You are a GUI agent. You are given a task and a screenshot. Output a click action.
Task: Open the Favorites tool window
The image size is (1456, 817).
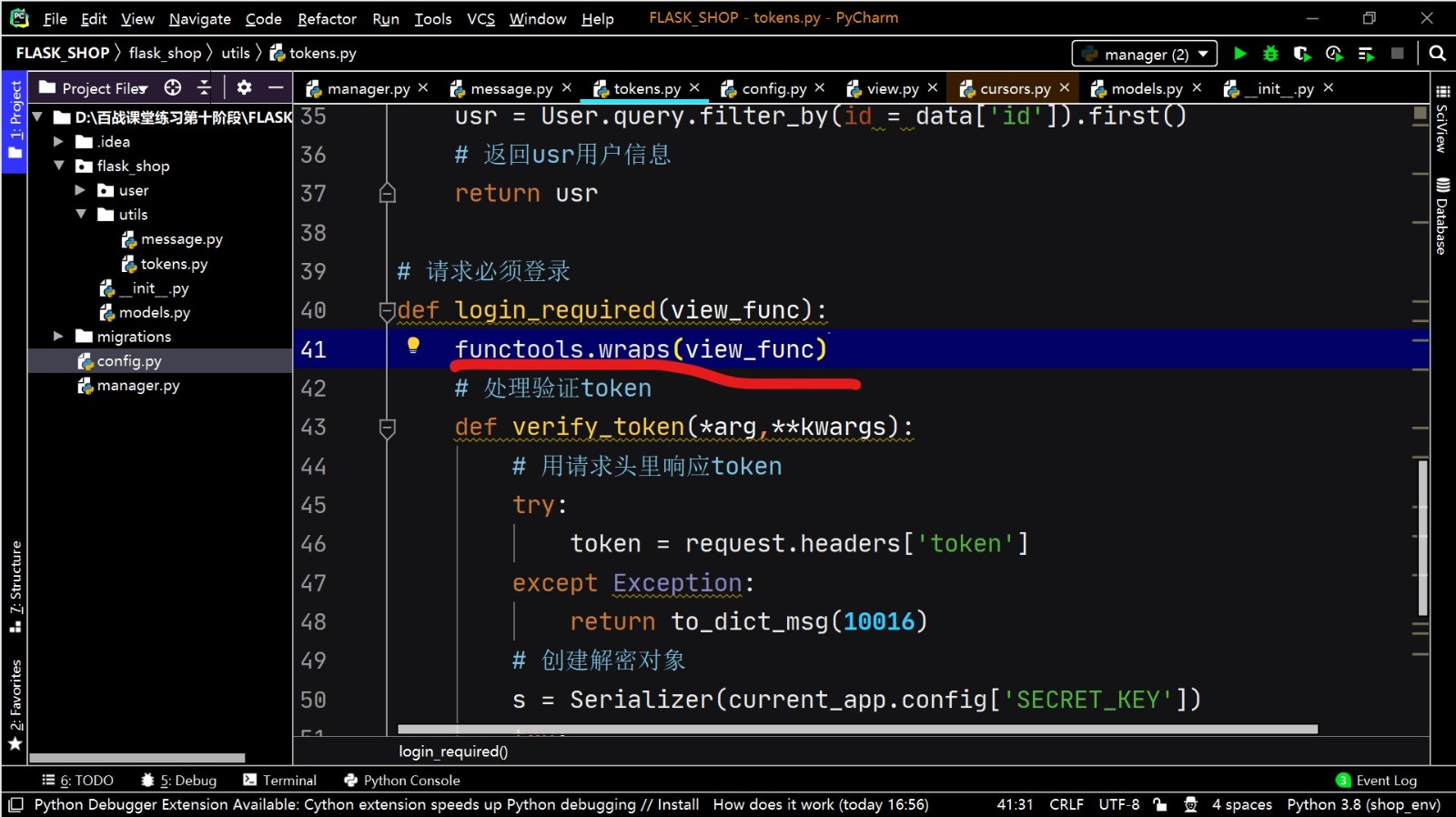click(x=15, y=705)
